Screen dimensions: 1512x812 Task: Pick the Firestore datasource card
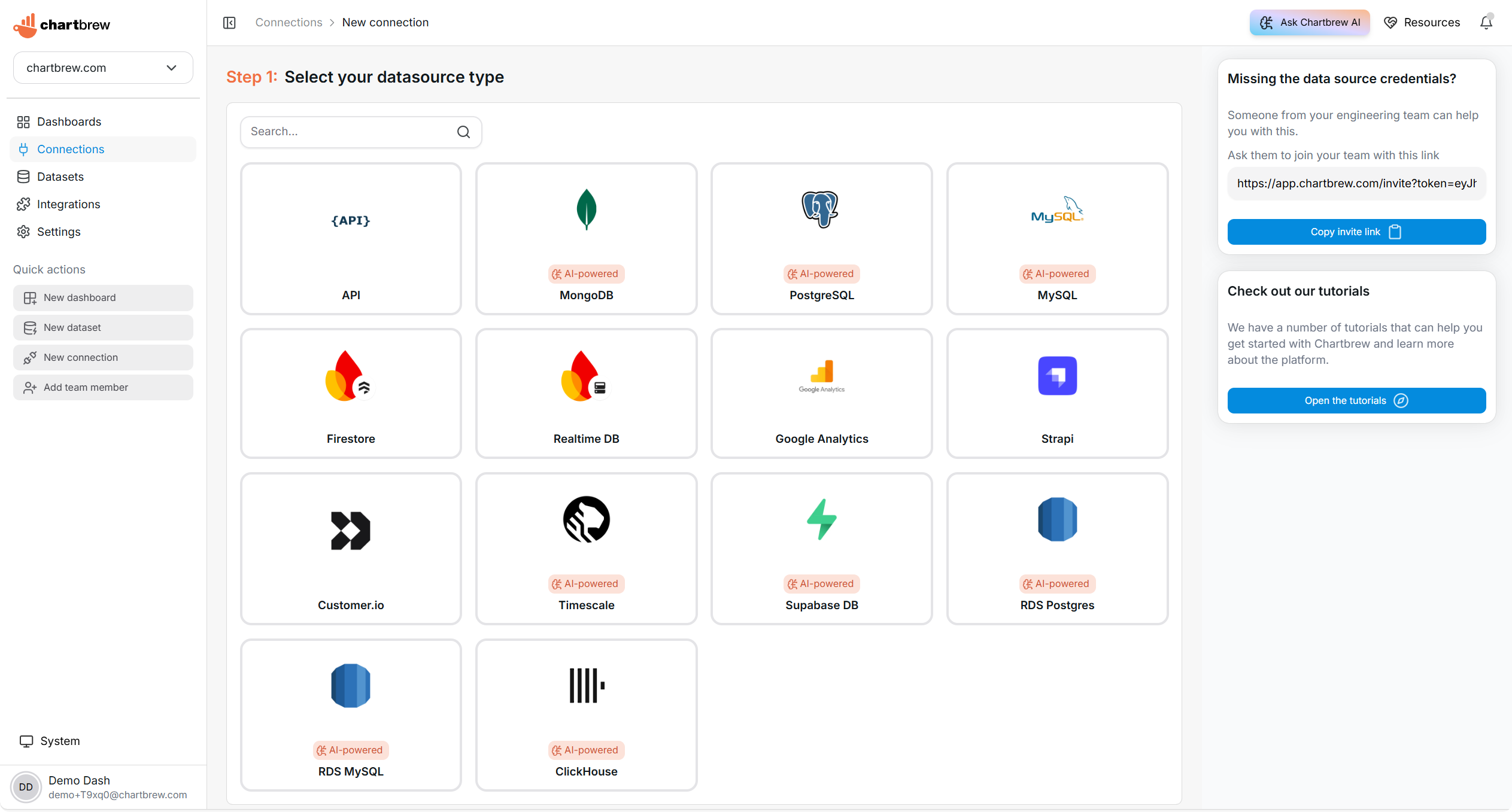(351, 393)
